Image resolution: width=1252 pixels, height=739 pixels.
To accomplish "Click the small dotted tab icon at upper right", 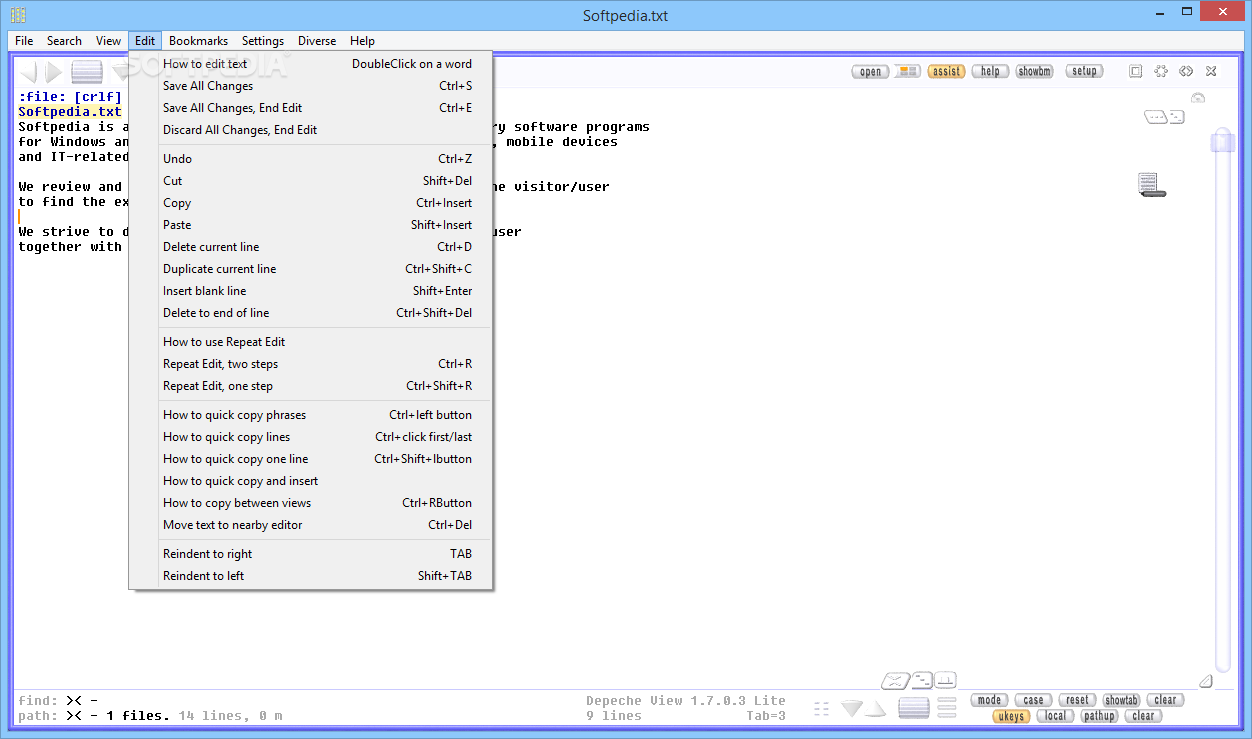I will coord(1177,117).
